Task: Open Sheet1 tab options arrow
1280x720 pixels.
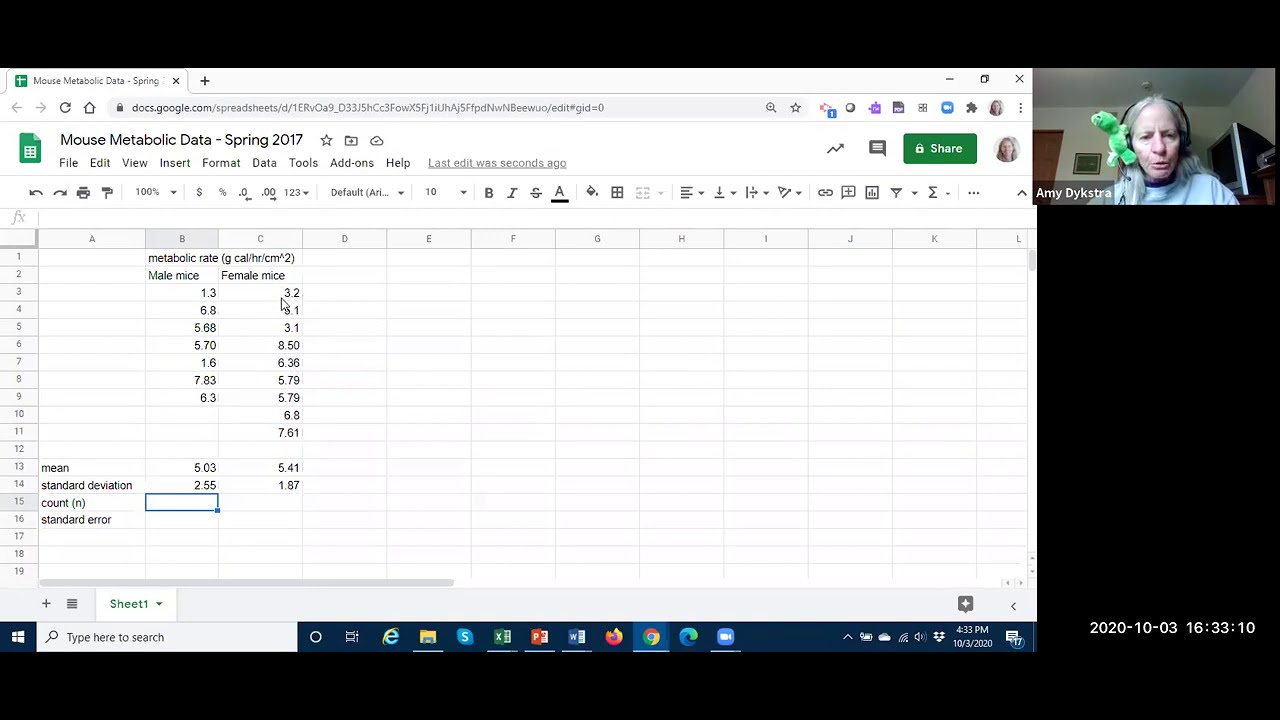Action: 158,604
